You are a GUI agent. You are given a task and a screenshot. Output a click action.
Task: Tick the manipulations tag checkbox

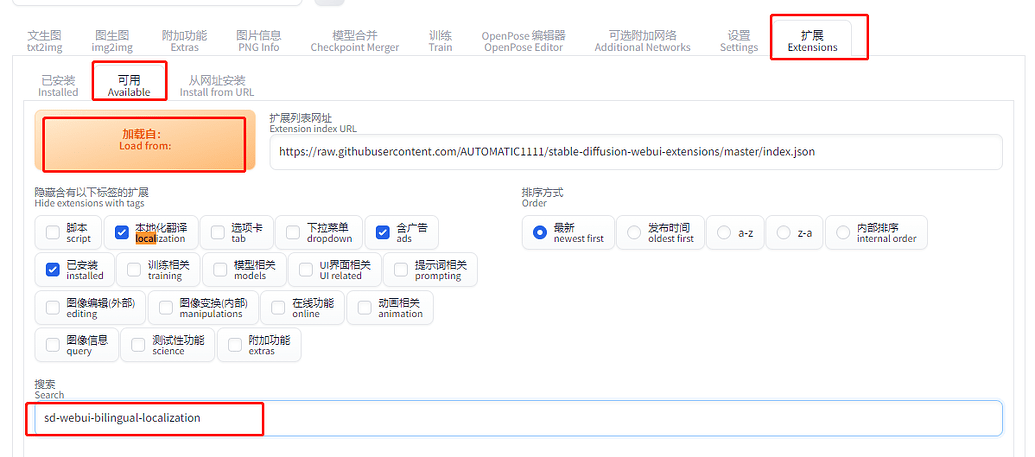tap(166, 308)
